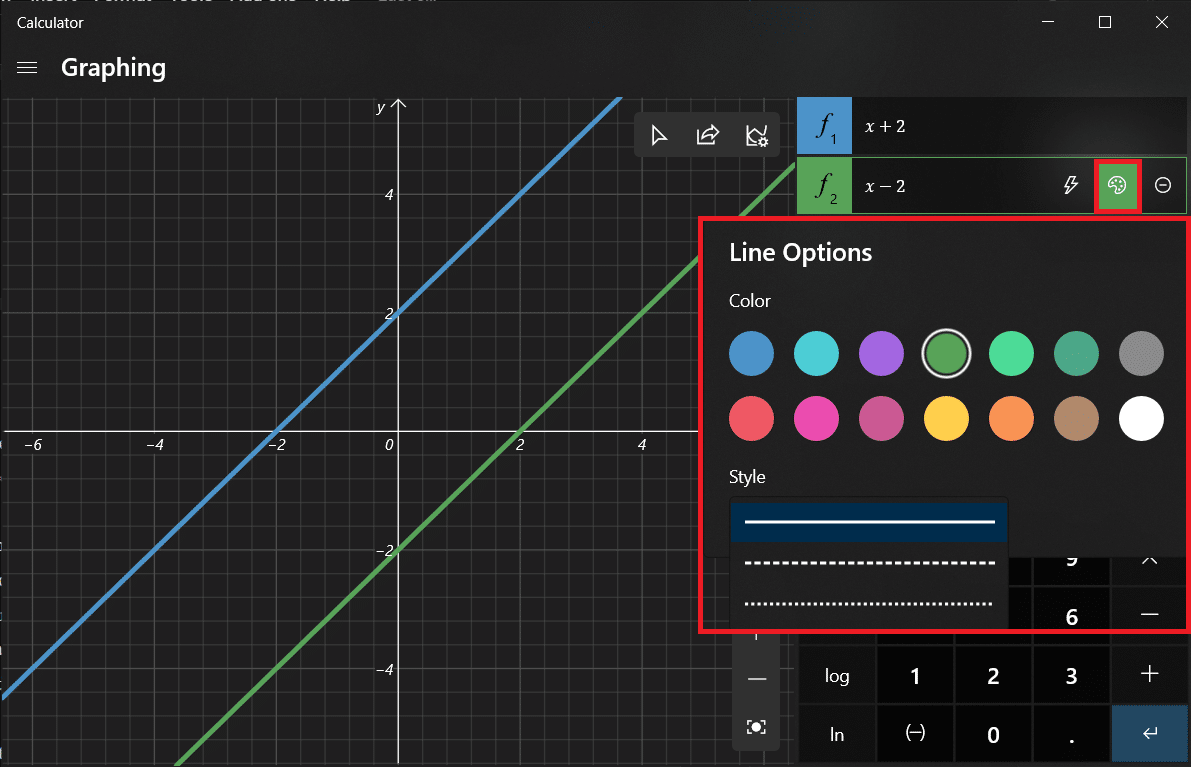This screenshot has height=767, width=1191.
Task: Click the Graphing mode title
Action: [x=113, y=68]
